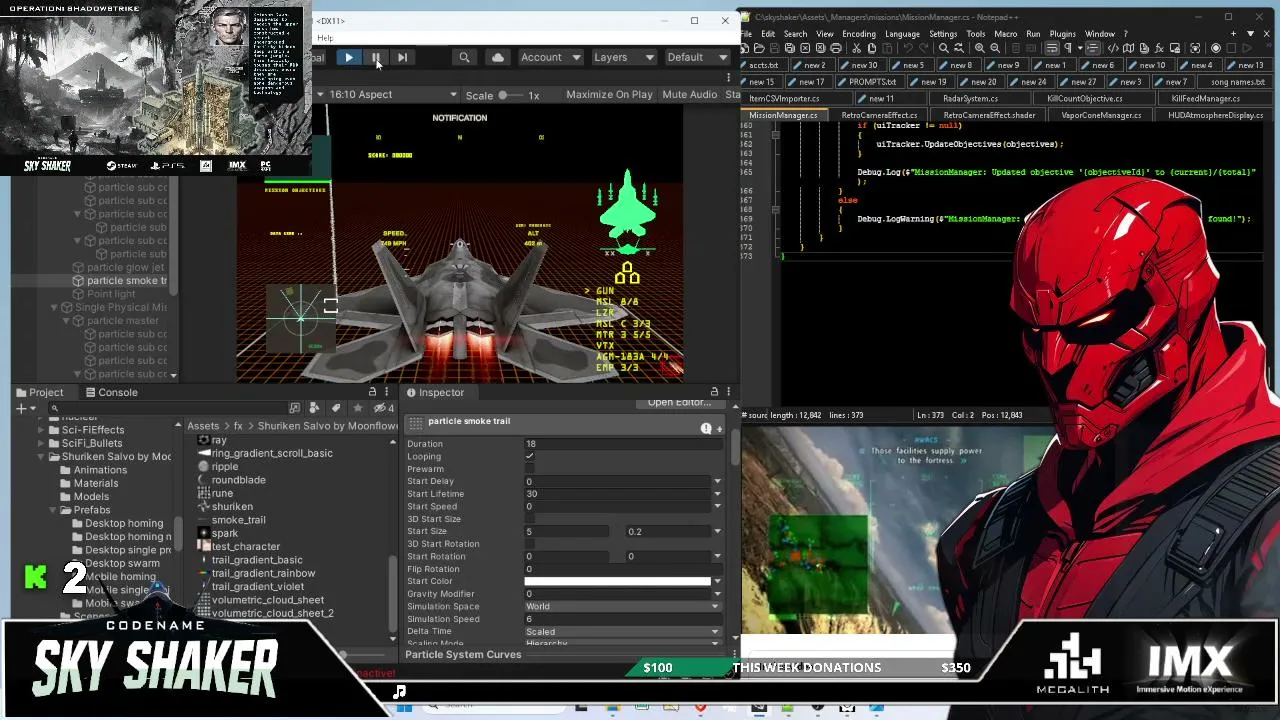Toggle the Prewarm checkbox
Screen dimensions: 1280x720
[529, 469]
